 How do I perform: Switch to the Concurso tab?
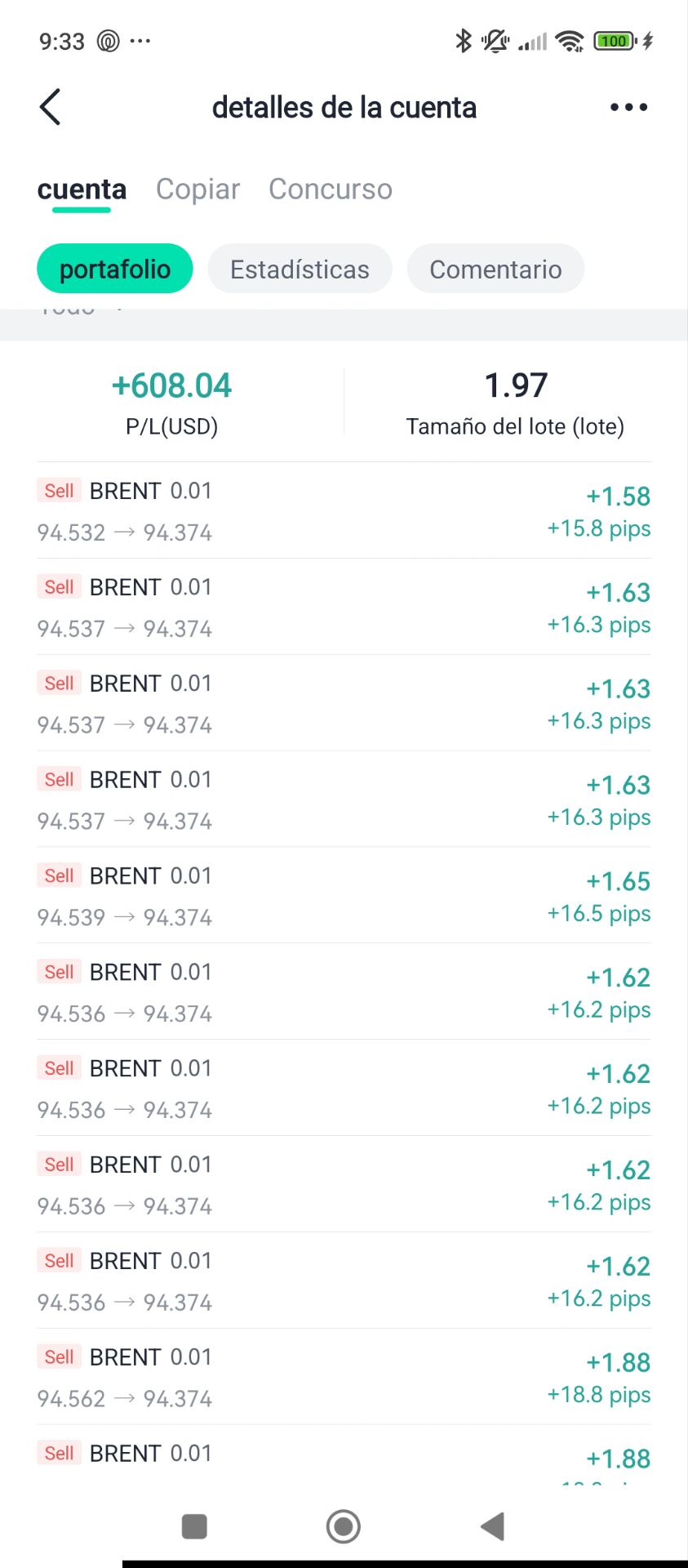[331, 189]
